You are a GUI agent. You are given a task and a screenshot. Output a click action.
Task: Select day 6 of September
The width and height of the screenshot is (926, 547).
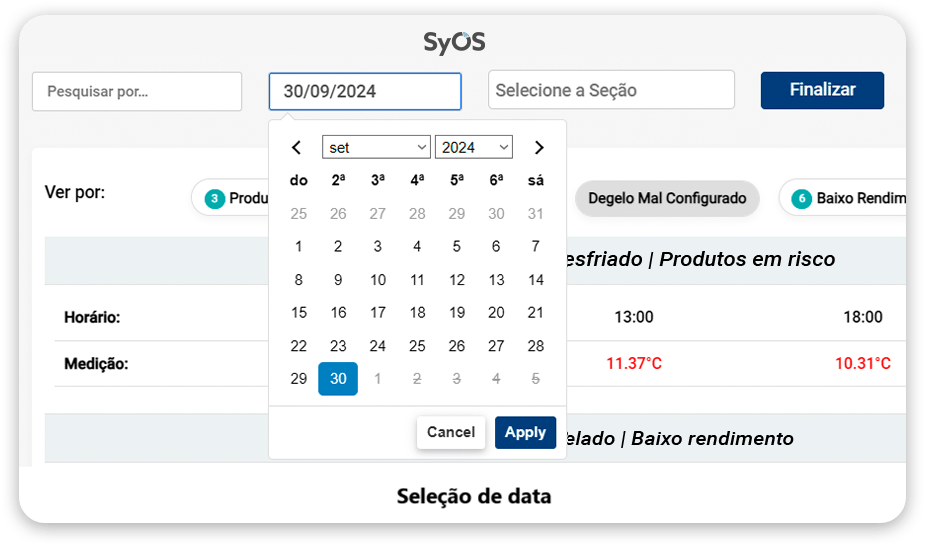coord(496,246)
